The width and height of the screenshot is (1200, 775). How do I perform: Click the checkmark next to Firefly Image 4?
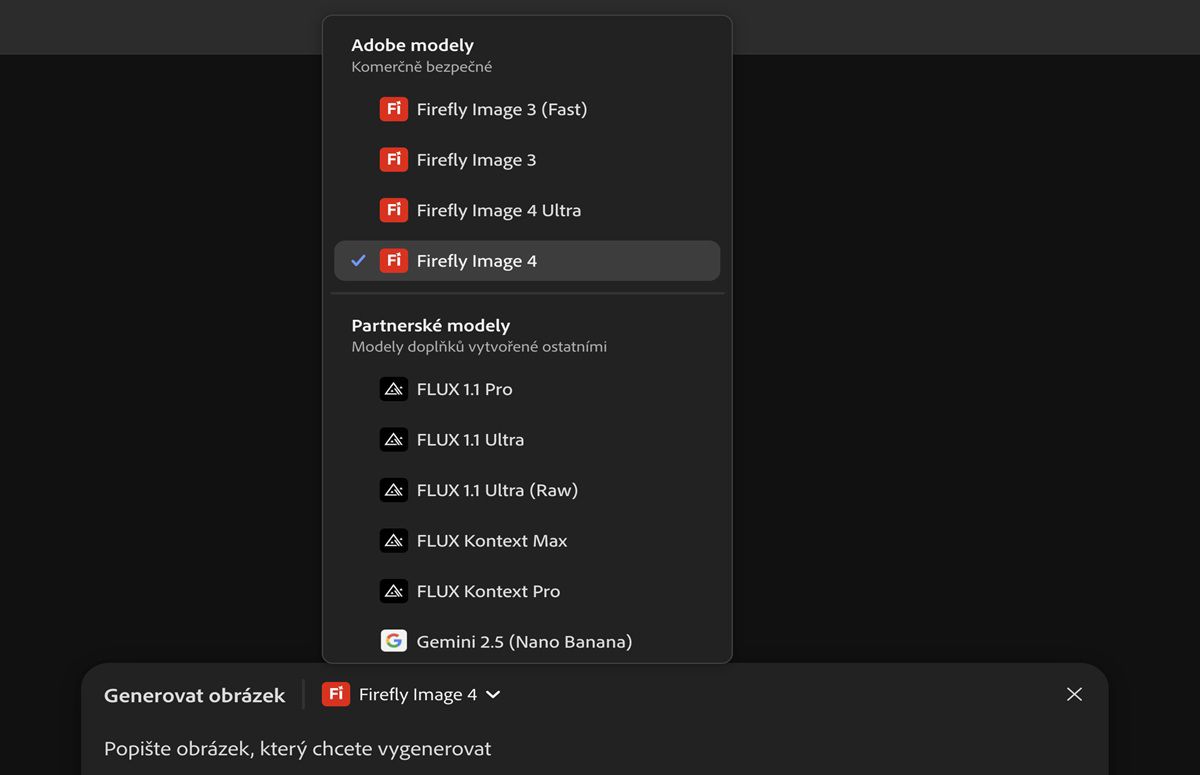point(359,261)
